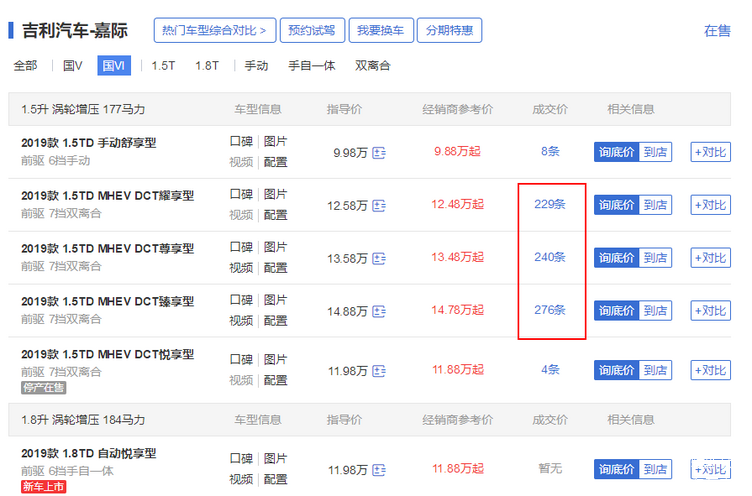Open 图片 for DCT尊享型
The width and height of the screenshot is (752, 496).
[x=275, y=247]
